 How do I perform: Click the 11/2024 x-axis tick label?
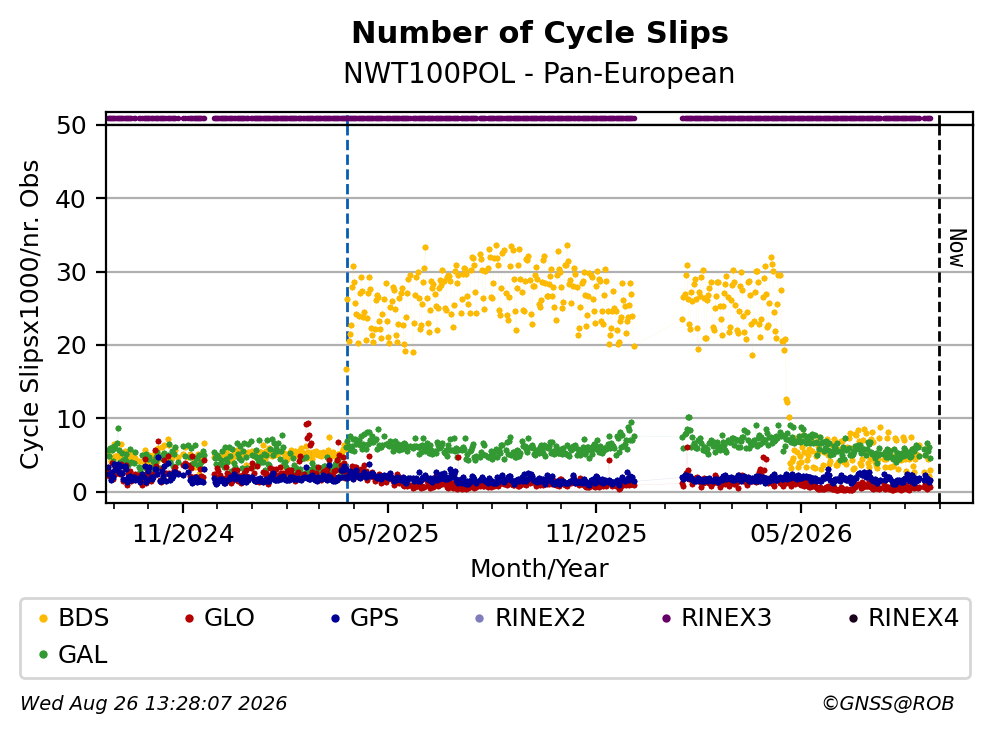pos(183,534)
